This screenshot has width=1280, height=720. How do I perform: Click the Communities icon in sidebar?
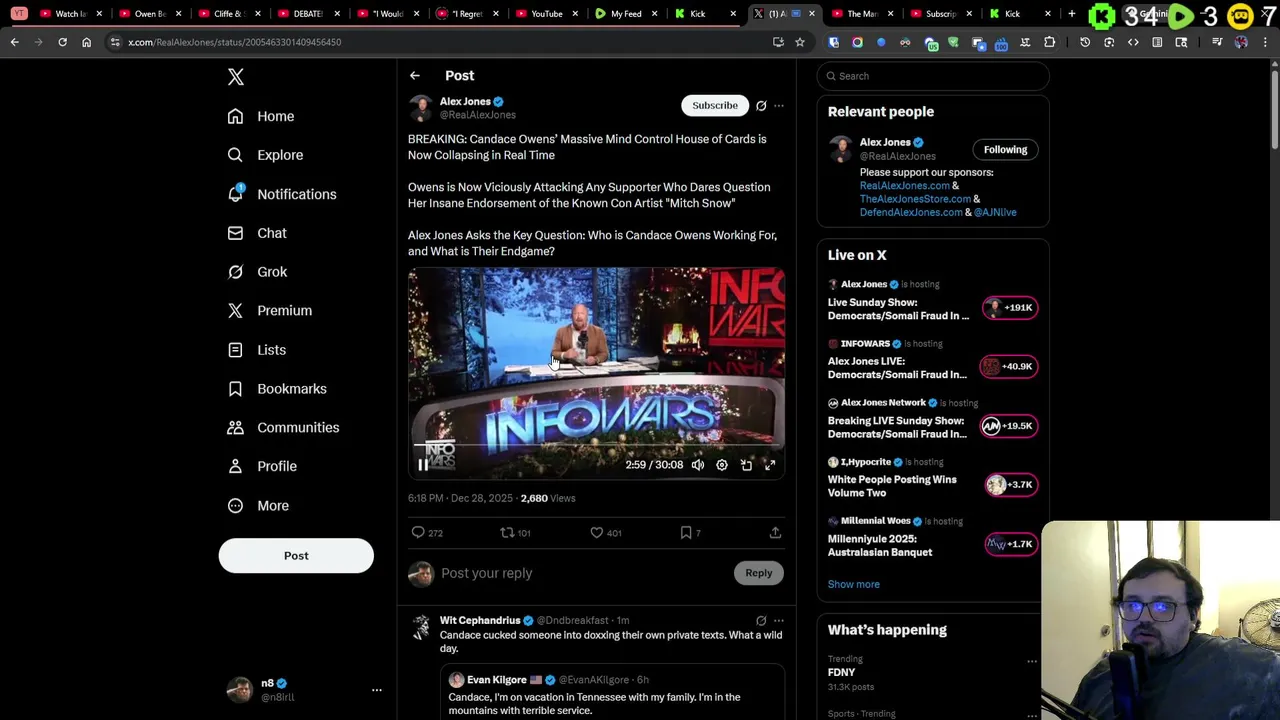click(235, 428)
